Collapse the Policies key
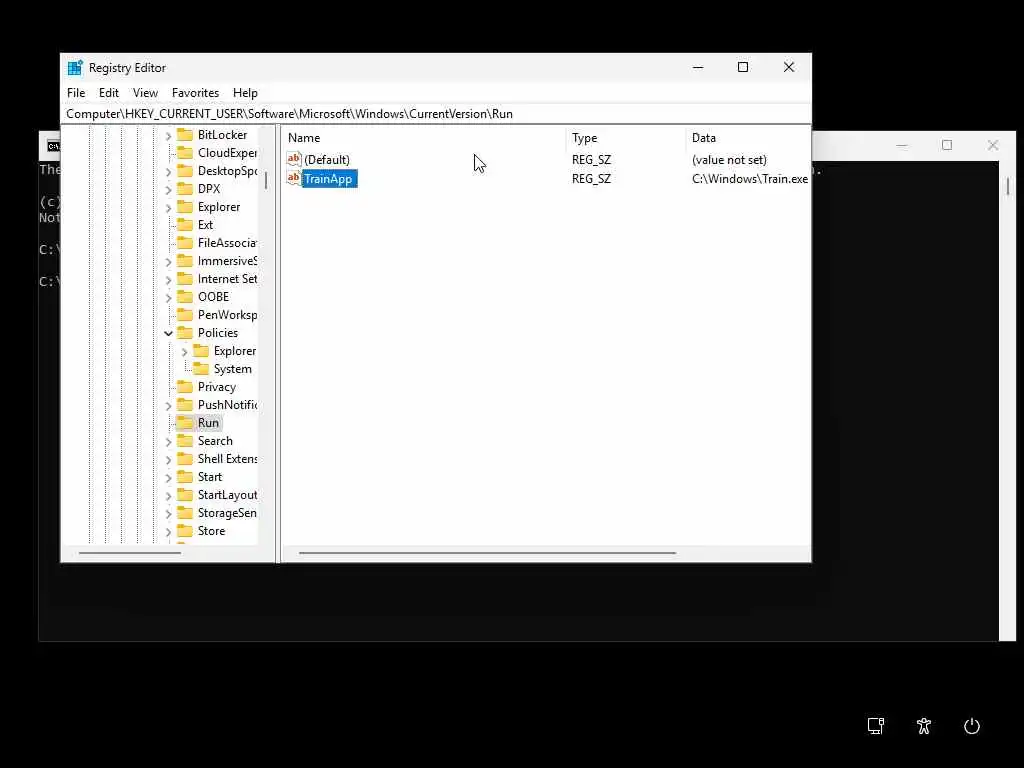This screenshot has width=1024, height=768. 168,333
